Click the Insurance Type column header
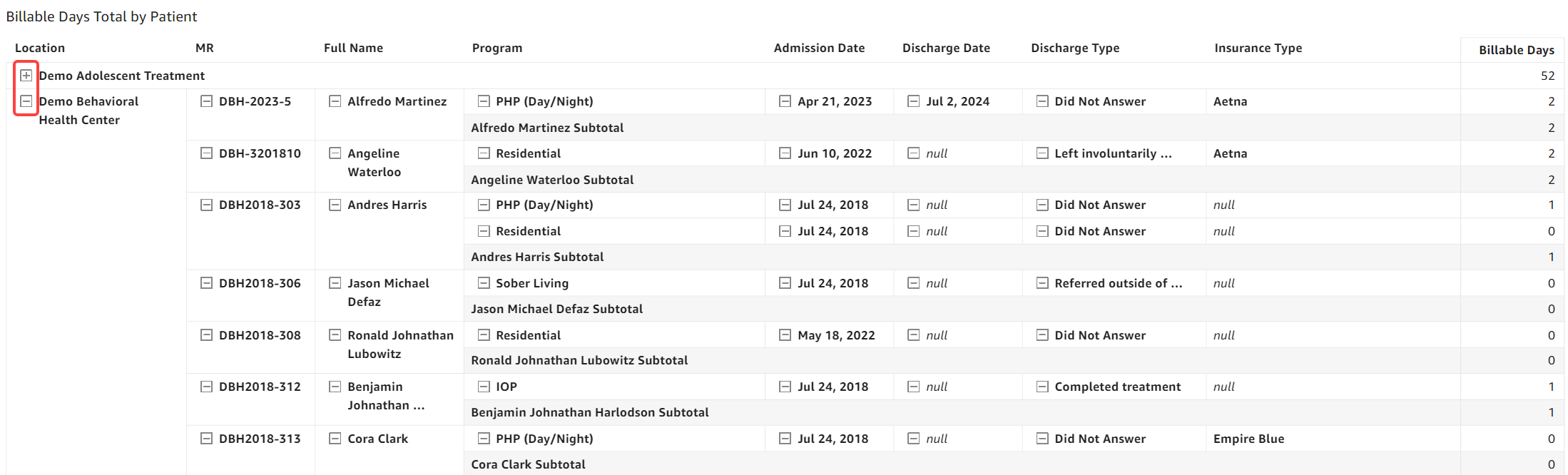Image resolution: width=1568 pixels, height=475 pixels. pos(1258,48)
